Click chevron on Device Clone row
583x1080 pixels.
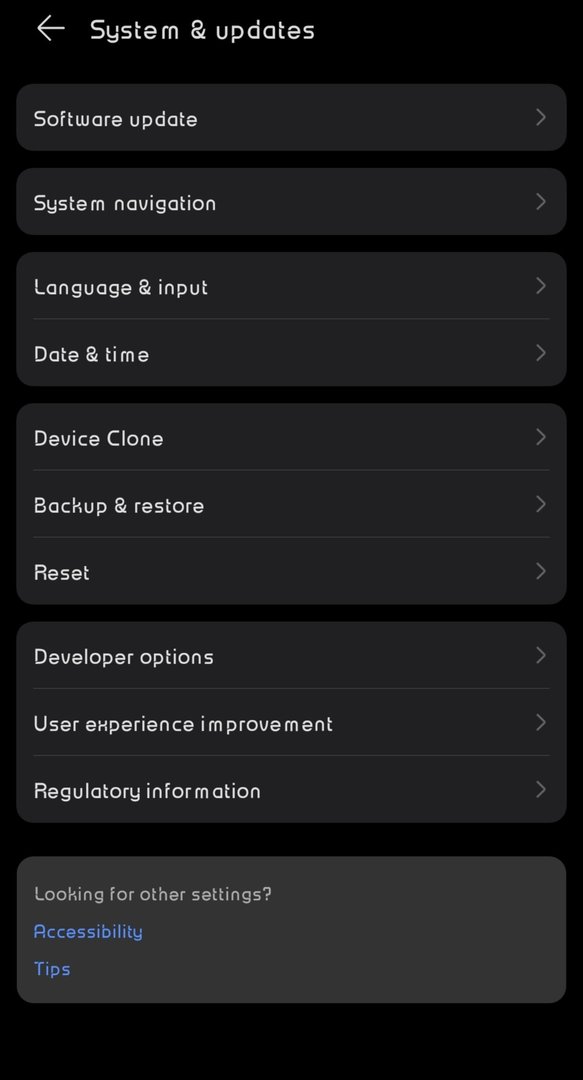[x=541, y=437]
